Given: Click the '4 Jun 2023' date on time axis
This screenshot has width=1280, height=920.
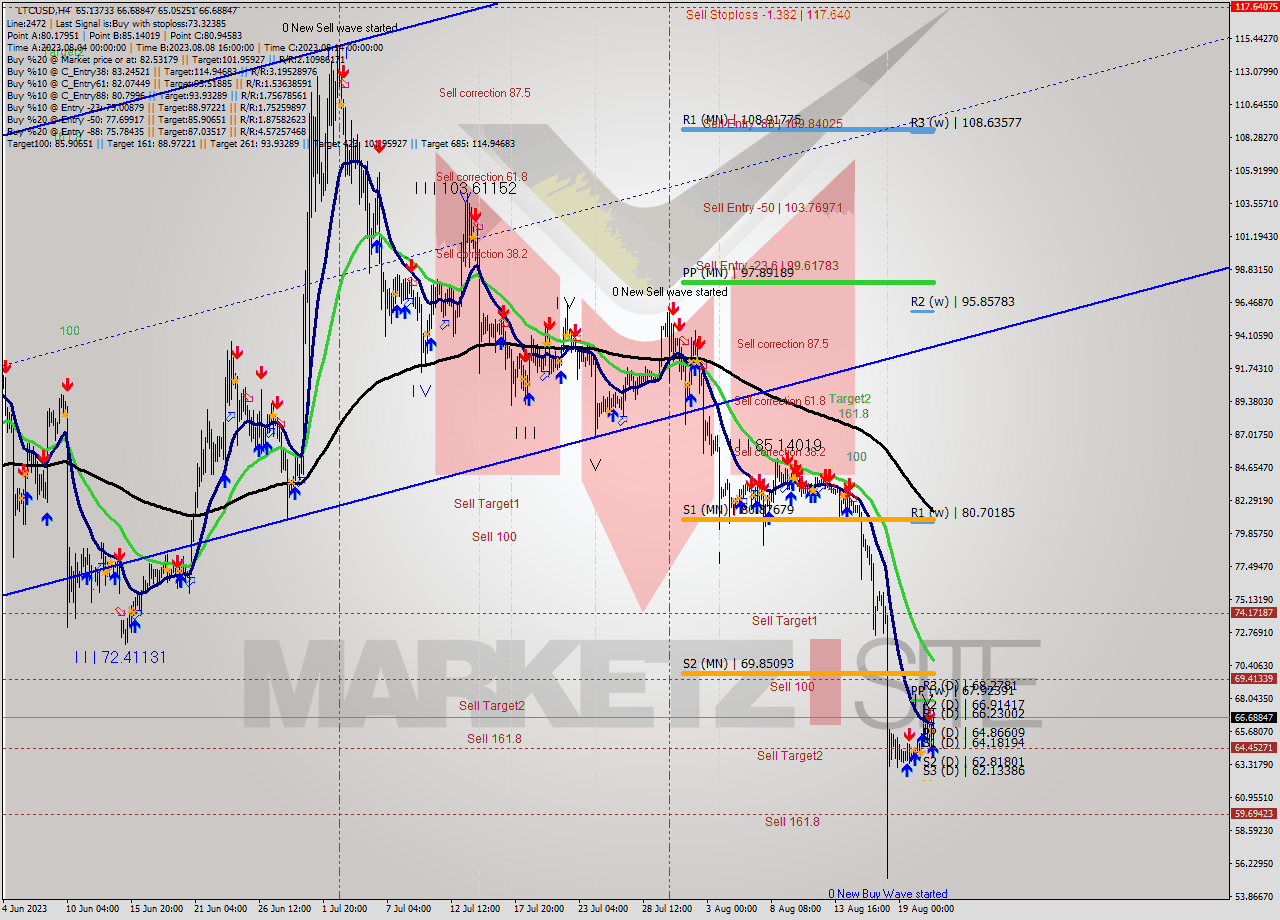Looking at the screenshot, I should (x=24, y=910).
